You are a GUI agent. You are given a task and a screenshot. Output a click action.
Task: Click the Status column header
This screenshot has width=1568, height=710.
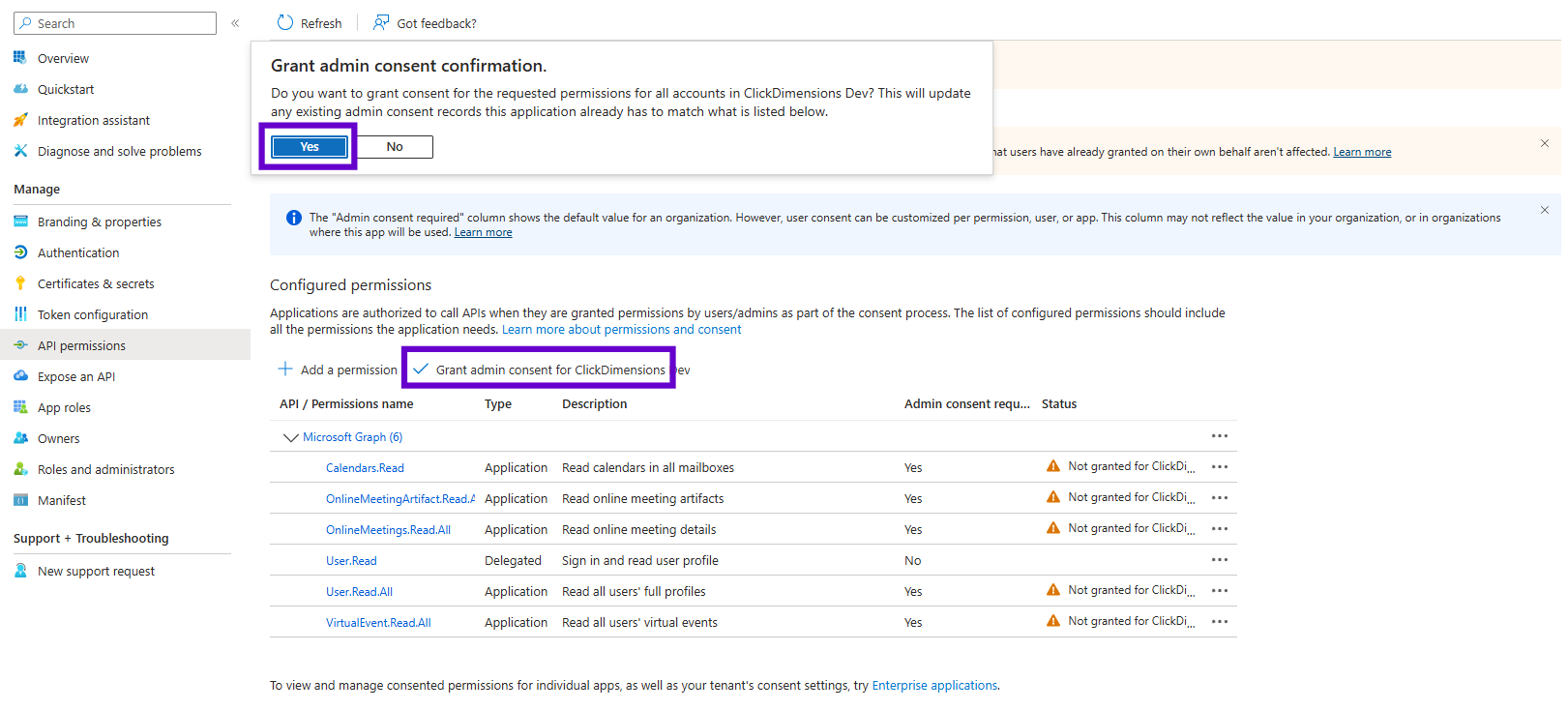1059,404
